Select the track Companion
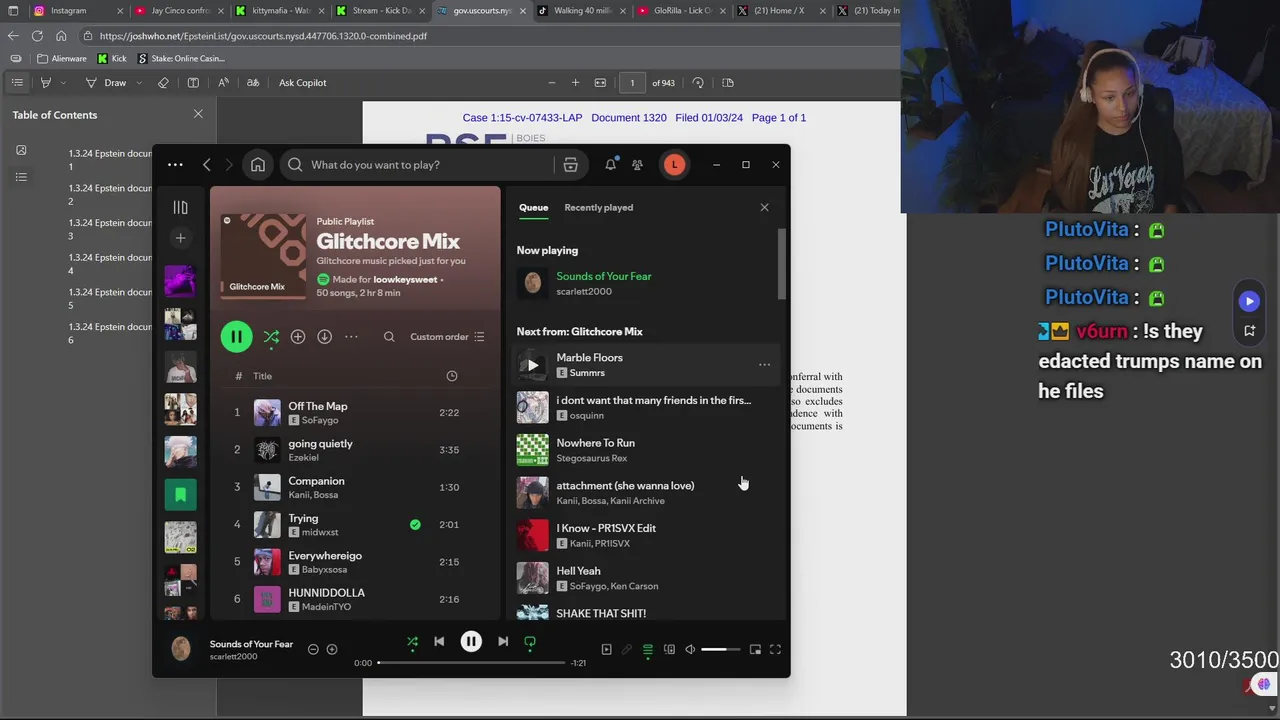The height and width of the screenshot is (720, 1280). point(355,487)
